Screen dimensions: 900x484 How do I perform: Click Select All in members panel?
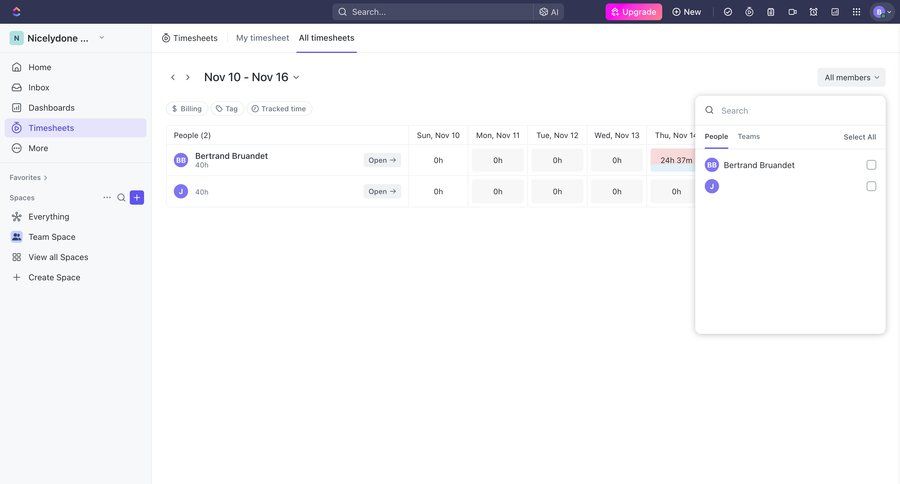(859, 137)
